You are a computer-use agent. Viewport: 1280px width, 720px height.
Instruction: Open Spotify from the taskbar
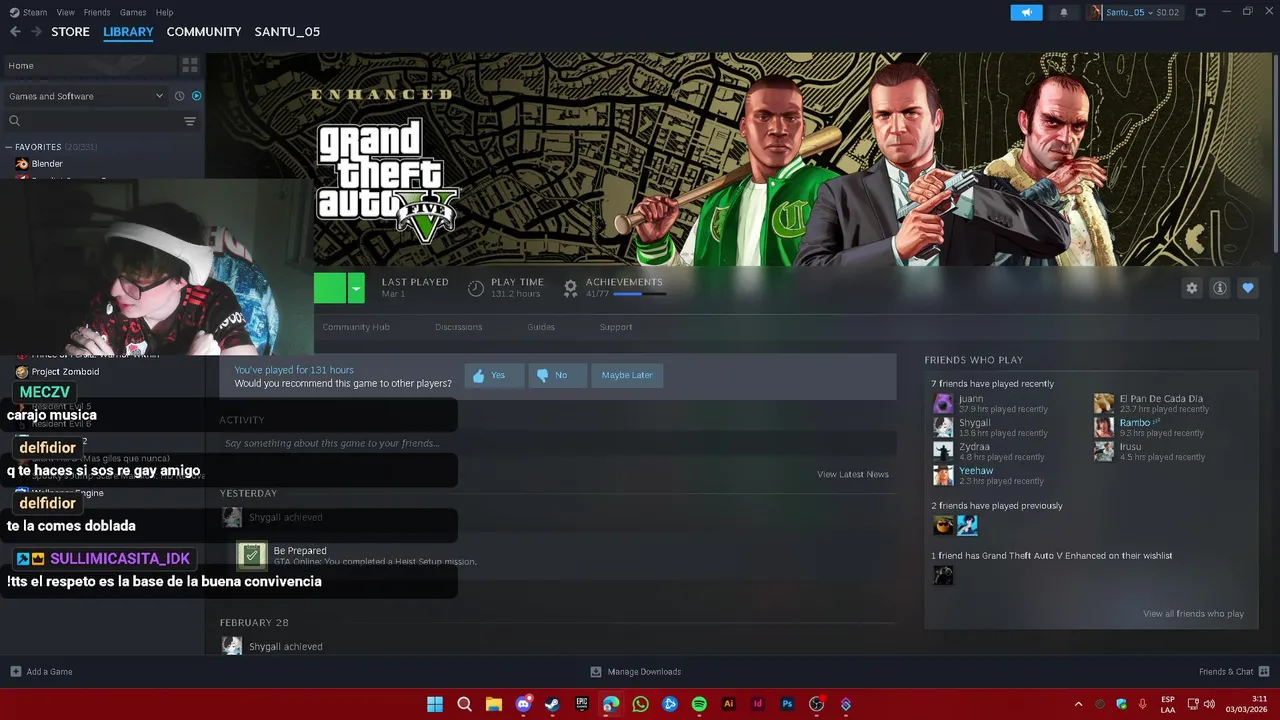[699, 704]
